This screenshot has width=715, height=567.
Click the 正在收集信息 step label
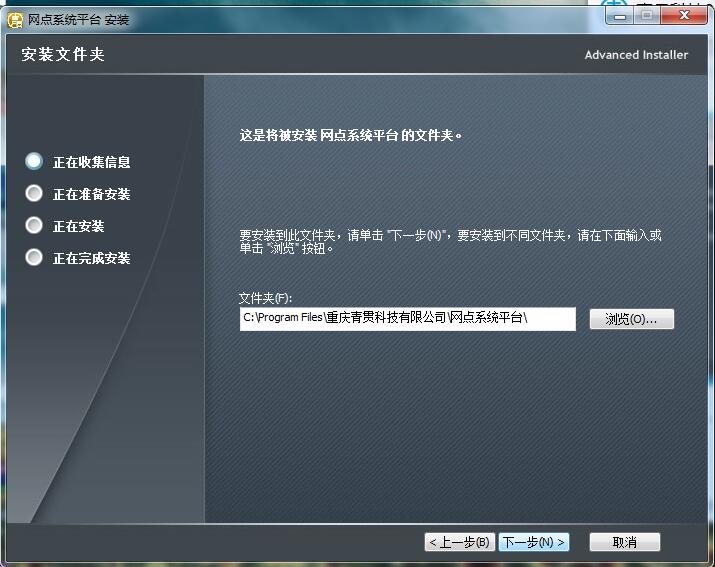click(91, 162)
